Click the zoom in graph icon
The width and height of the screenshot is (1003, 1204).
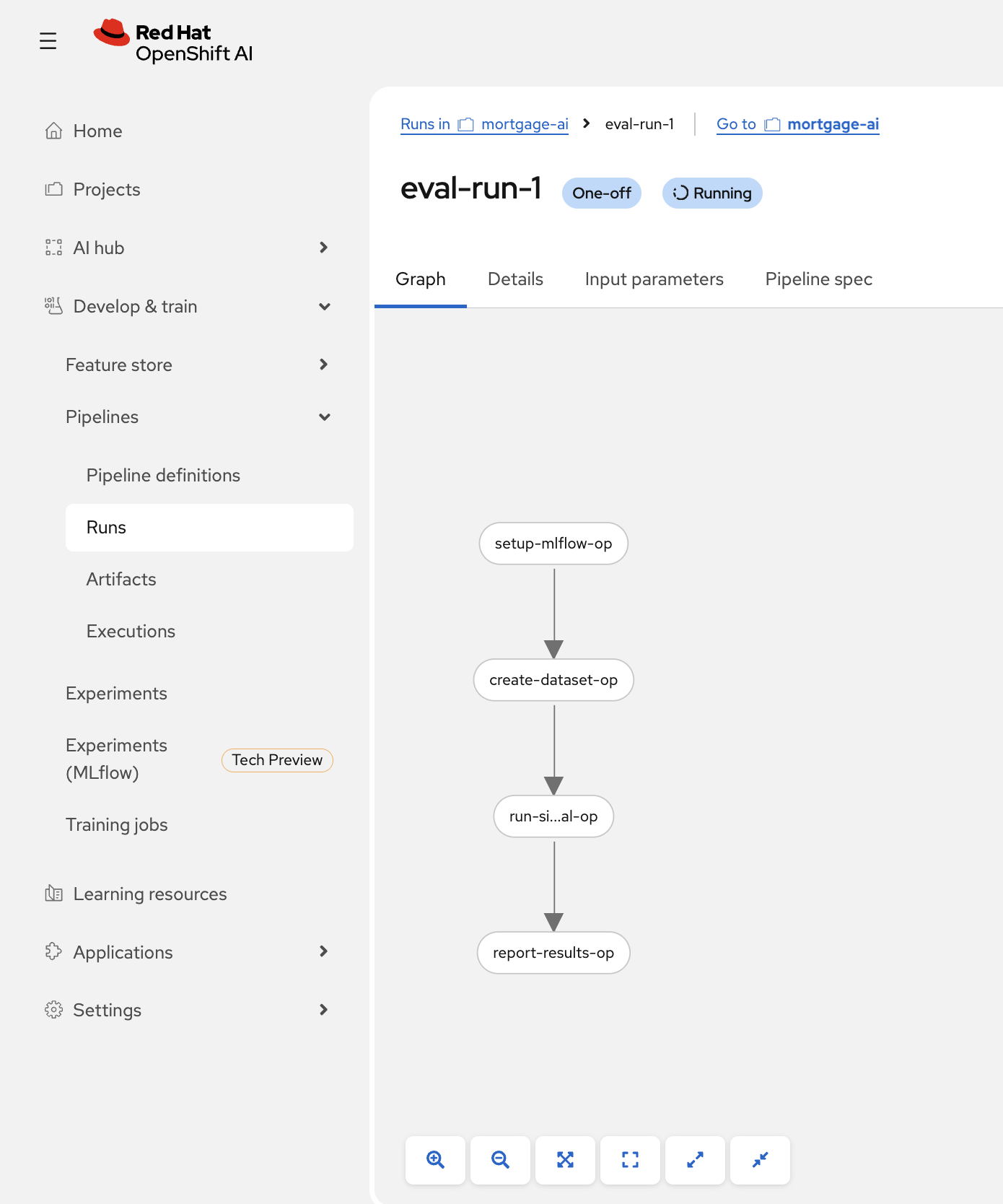click(x=435, y=1160)
